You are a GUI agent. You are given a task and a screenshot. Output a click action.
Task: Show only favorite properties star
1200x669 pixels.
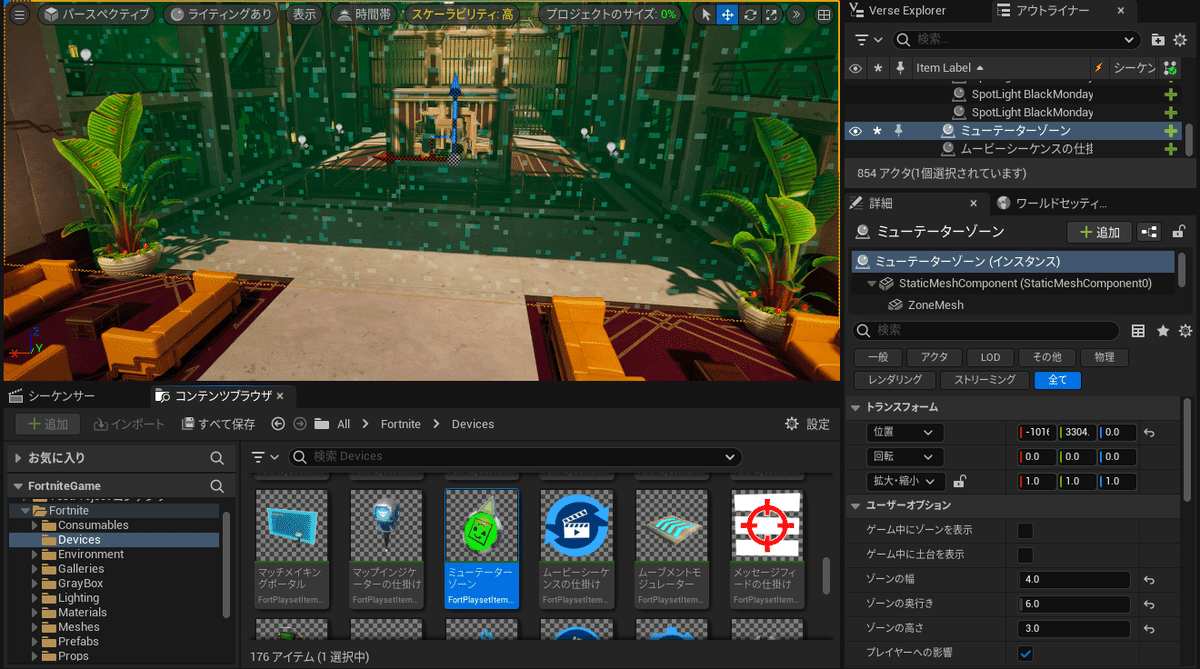click(x=1163, y=331)
